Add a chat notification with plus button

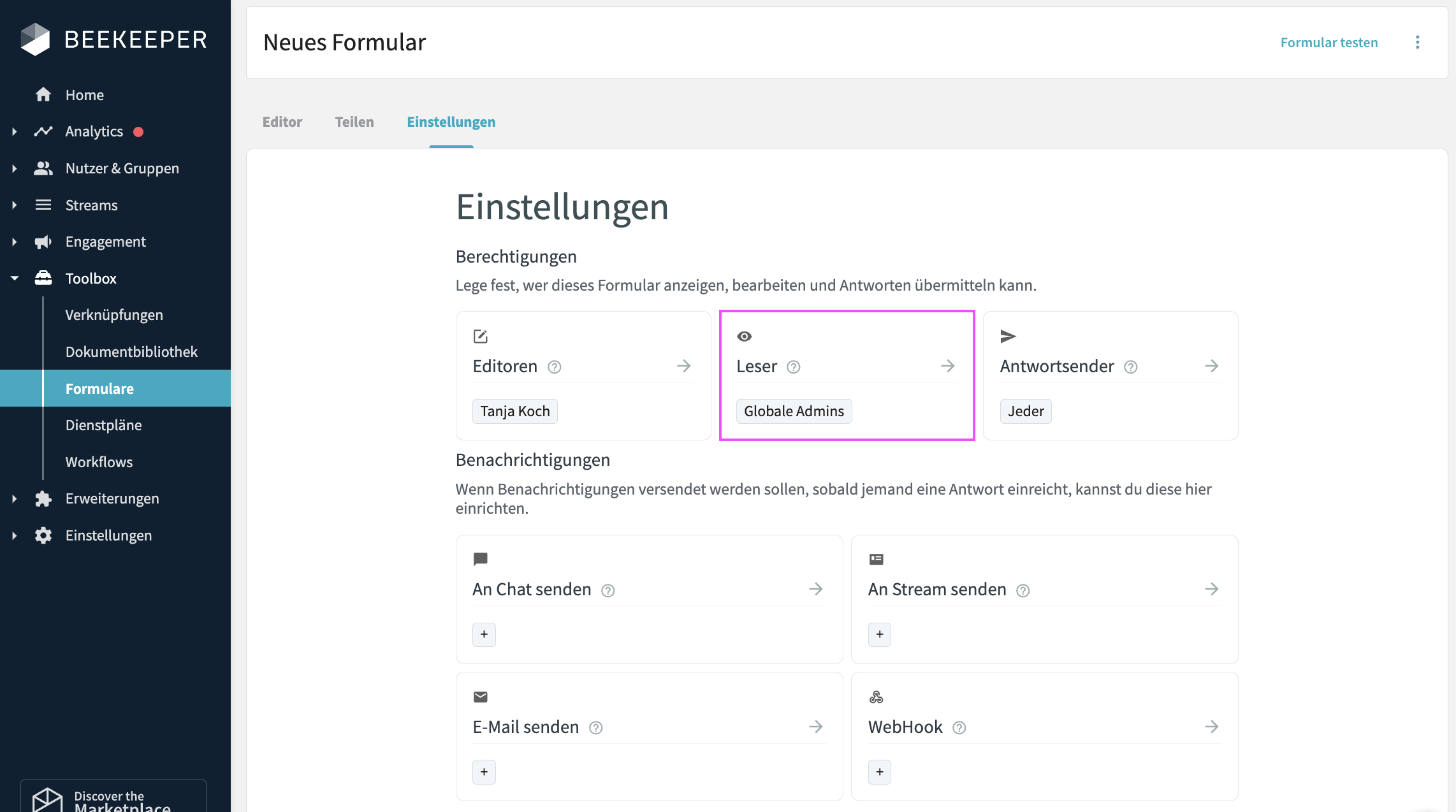(x=484, y=634)
